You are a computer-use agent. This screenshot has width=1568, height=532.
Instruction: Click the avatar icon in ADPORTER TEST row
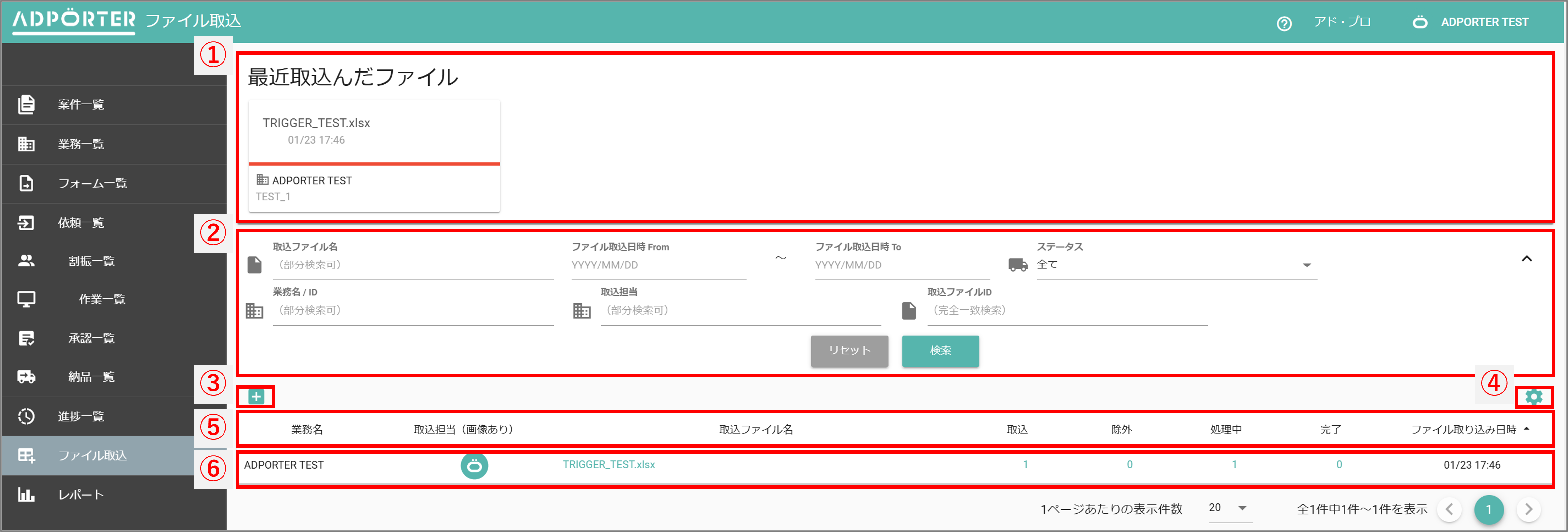click(474, 466)
